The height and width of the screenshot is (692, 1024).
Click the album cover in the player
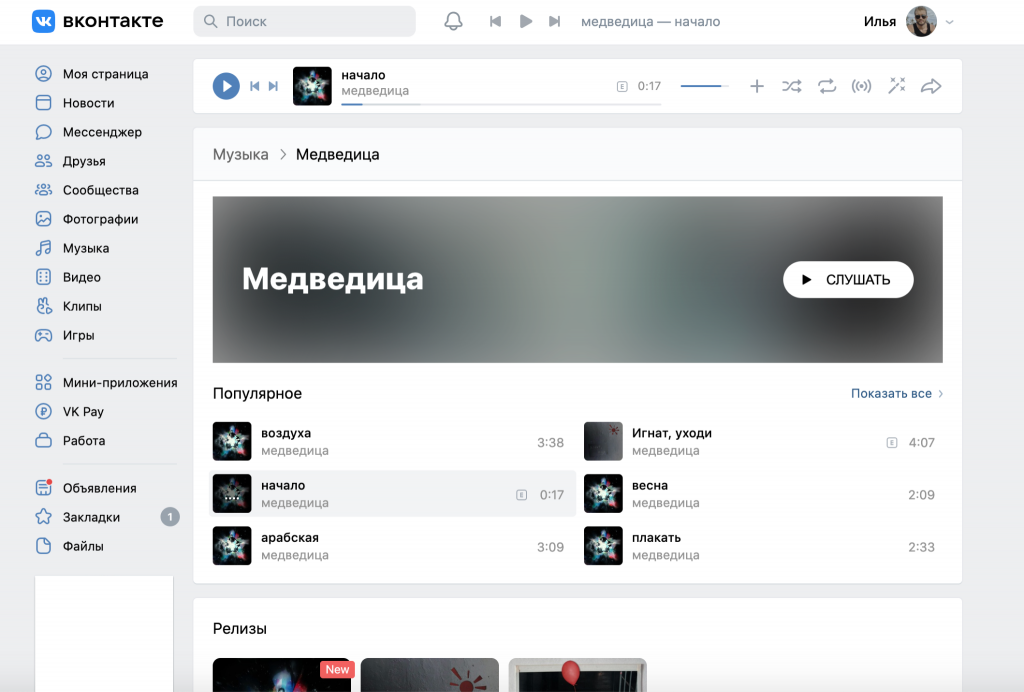(x=312, y=86)
